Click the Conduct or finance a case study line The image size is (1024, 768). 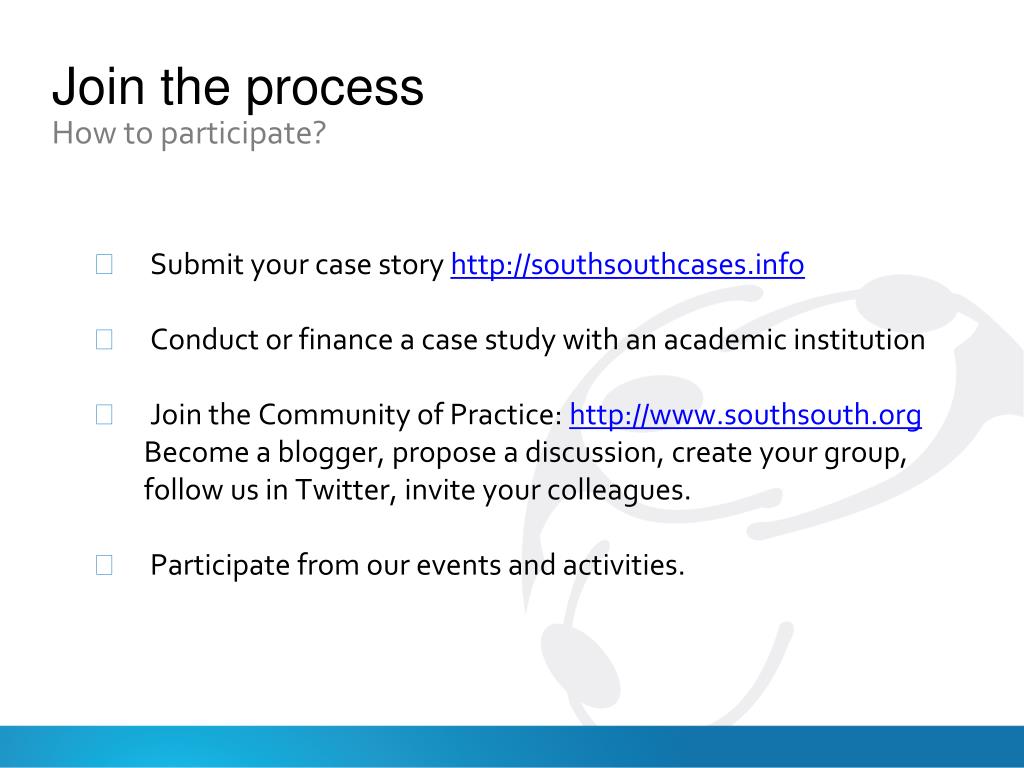pos(537,340)
